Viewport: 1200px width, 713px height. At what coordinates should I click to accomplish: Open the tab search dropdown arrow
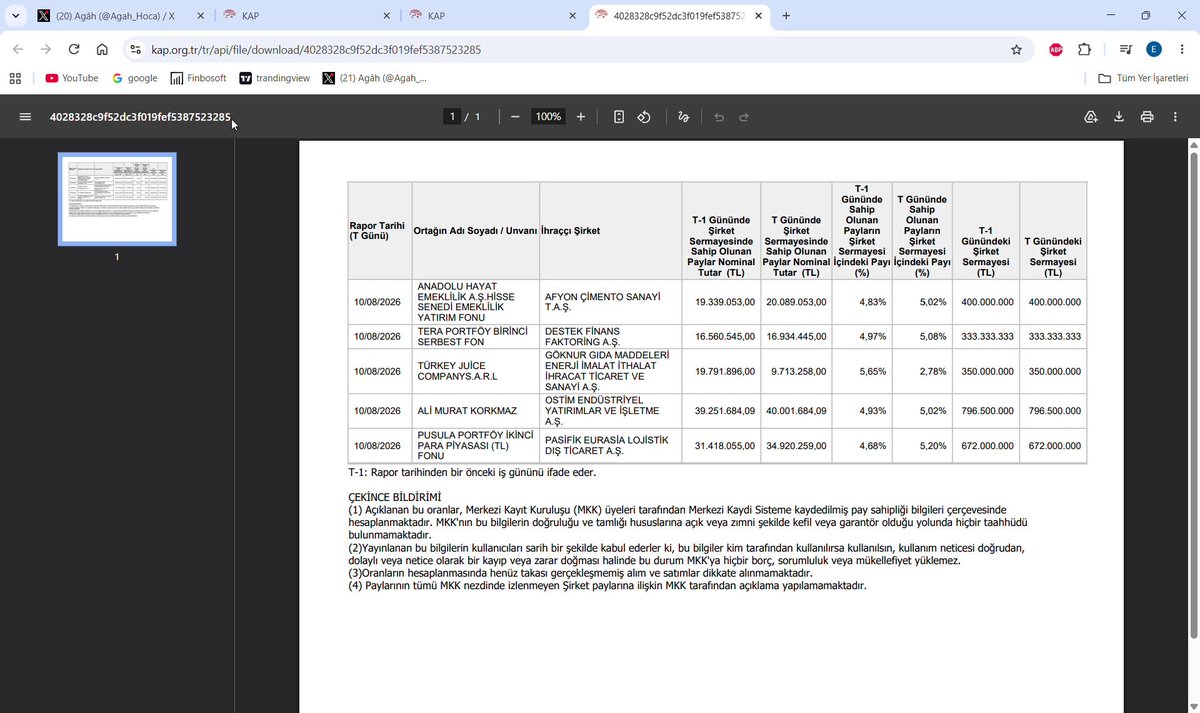(14, 16)
